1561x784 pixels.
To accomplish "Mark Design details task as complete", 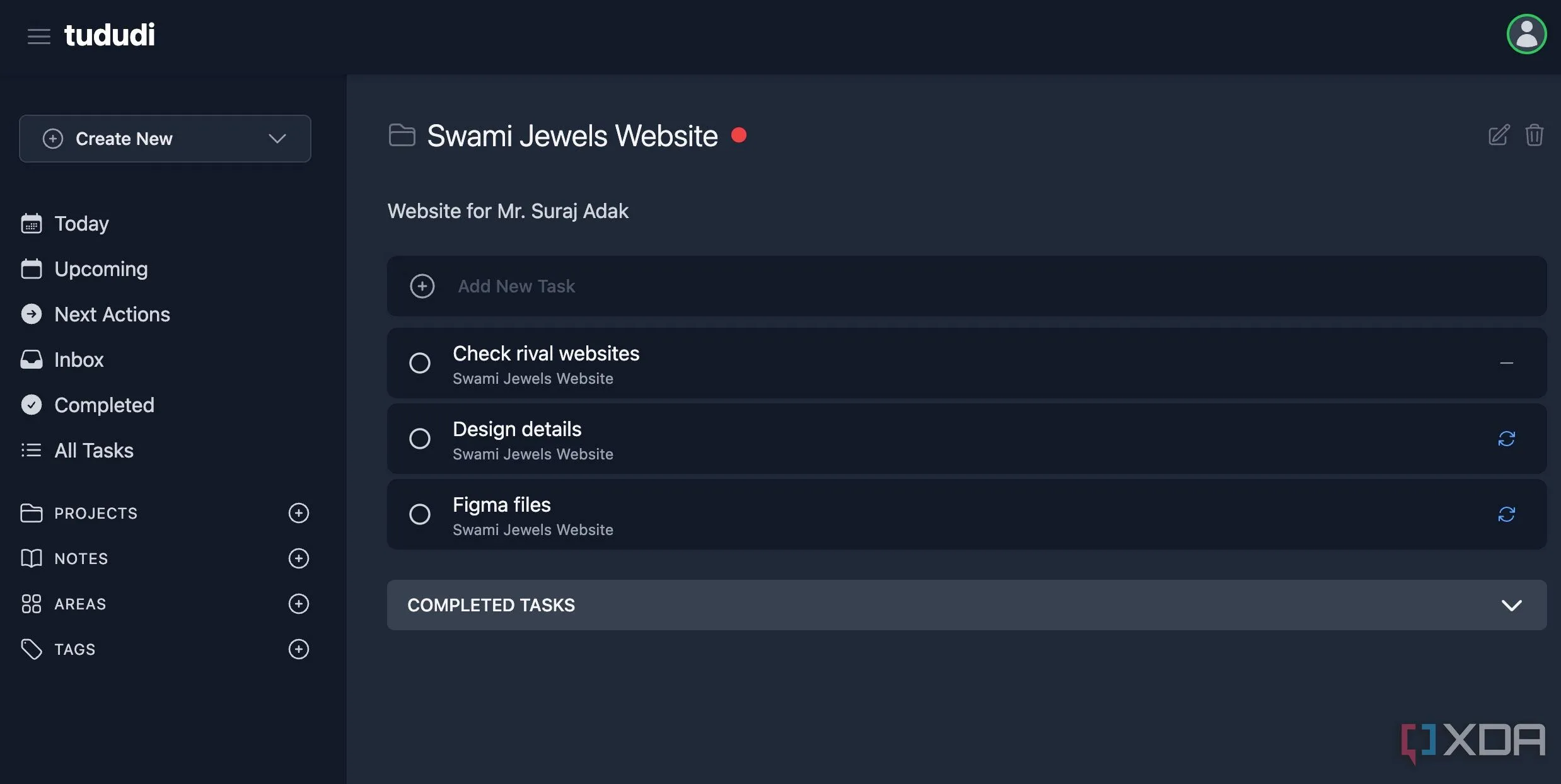I will 419,439.
